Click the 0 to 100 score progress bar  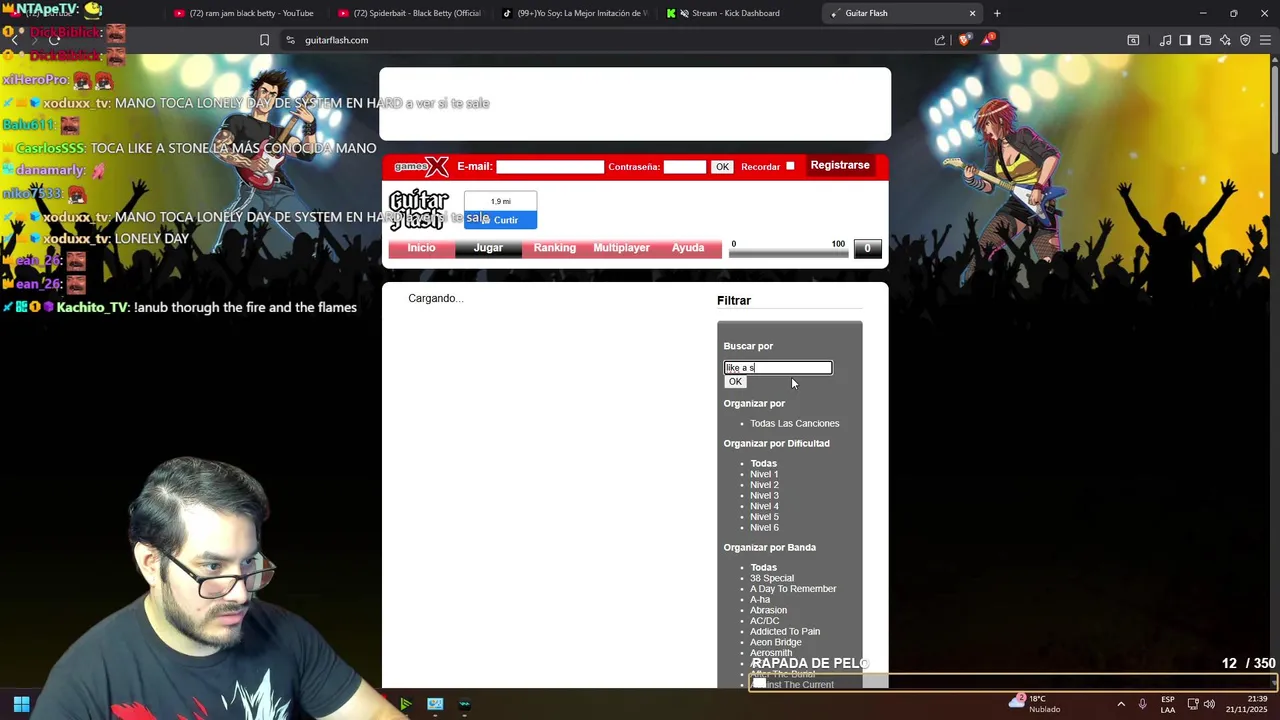[x=788, y=253]
